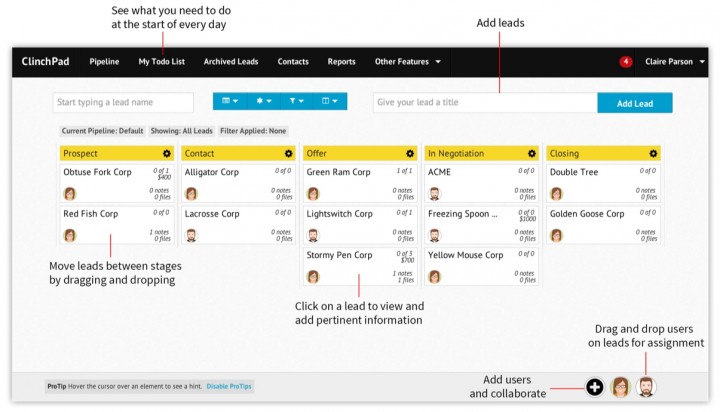720x412 pixels.
Task: Open the funnel filter dropdown
Action: point(297,101)
